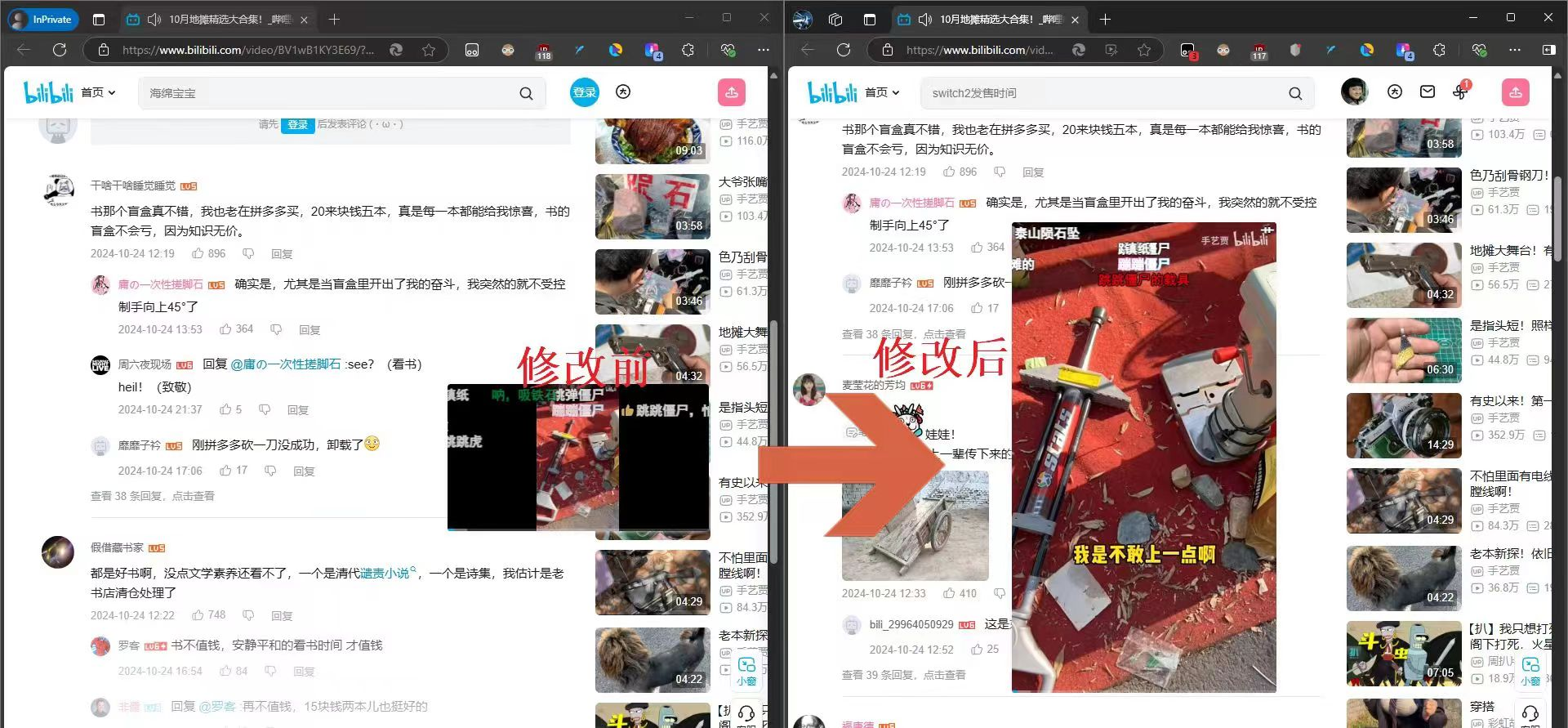This screenshot has width=1568, height=728.
Task: Open the 色乃刮骨钢刀! video title in right window
Action: click(x=1509, y=175)
